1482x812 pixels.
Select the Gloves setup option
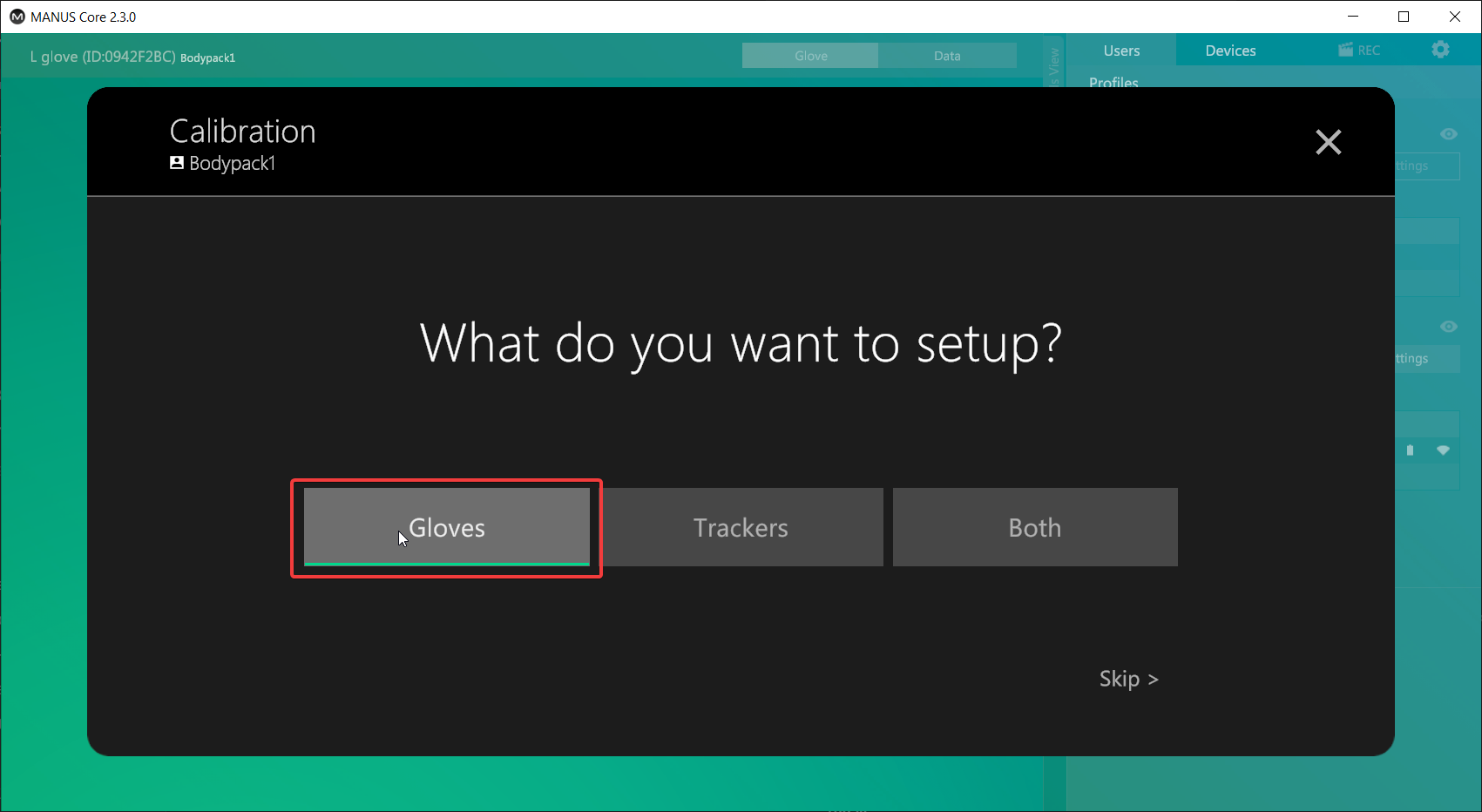[x=446, y=527]
